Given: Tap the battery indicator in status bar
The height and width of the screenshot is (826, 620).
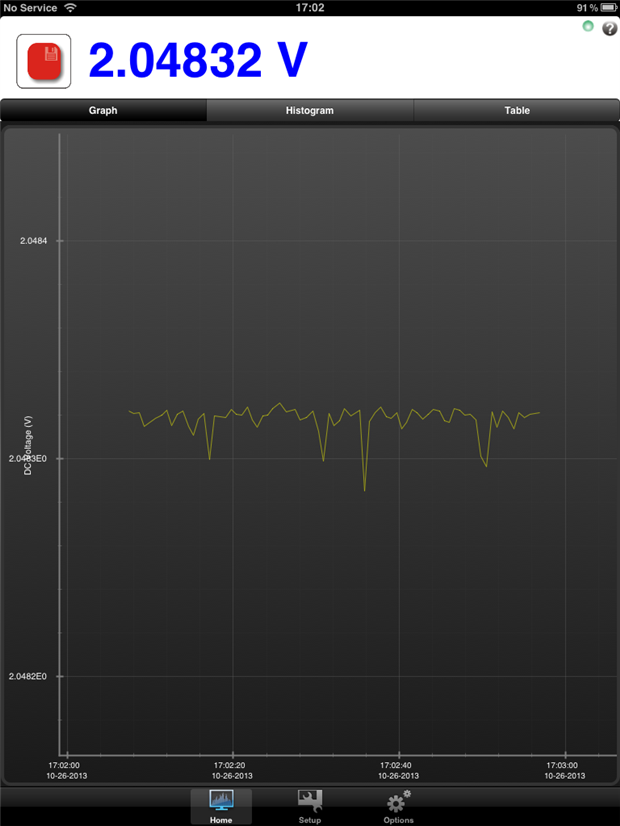Looking at the screenshot, I should [609, 7].
